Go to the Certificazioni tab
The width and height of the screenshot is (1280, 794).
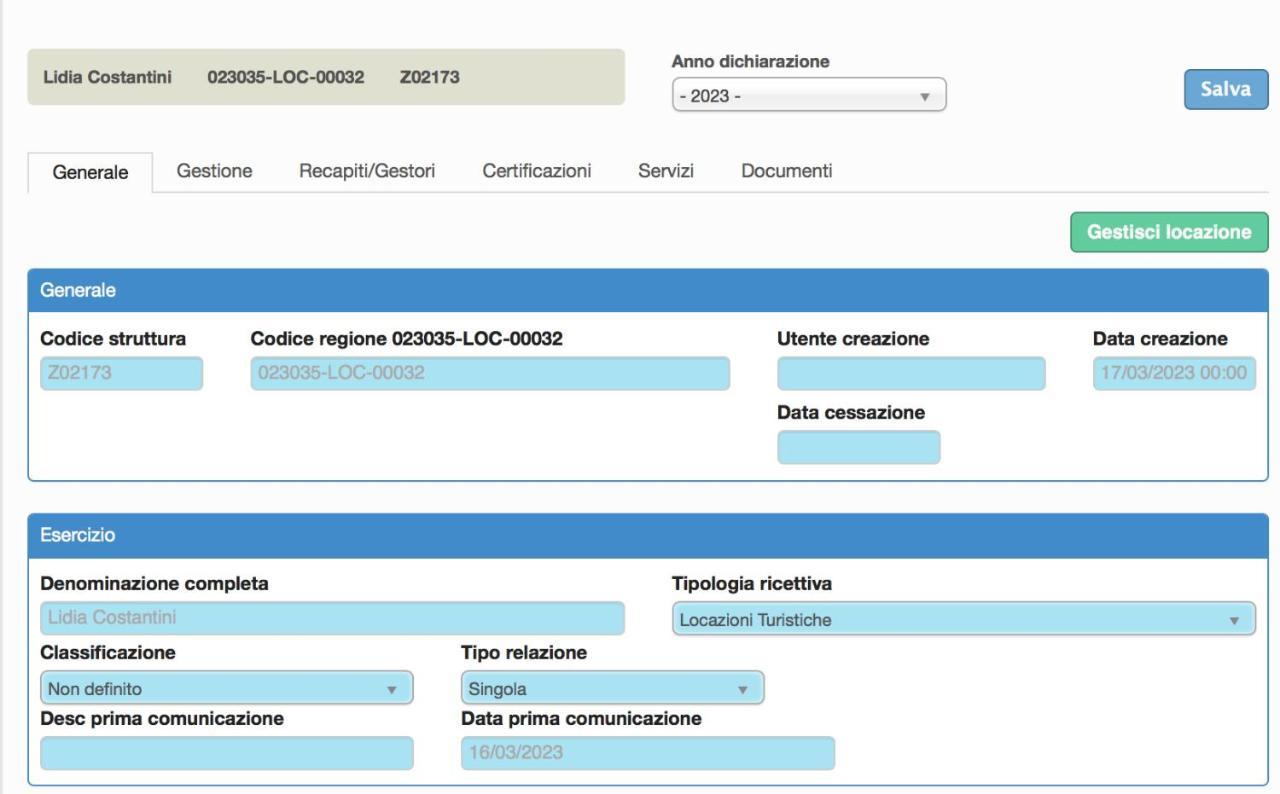pos(537,171)
